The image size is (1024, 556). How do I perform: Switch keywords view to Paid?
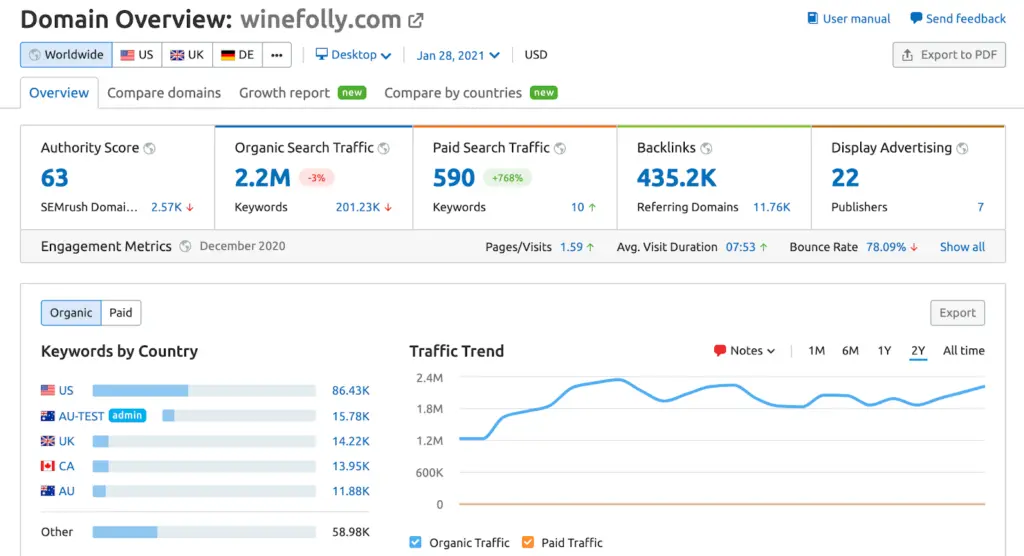(121, 313)
